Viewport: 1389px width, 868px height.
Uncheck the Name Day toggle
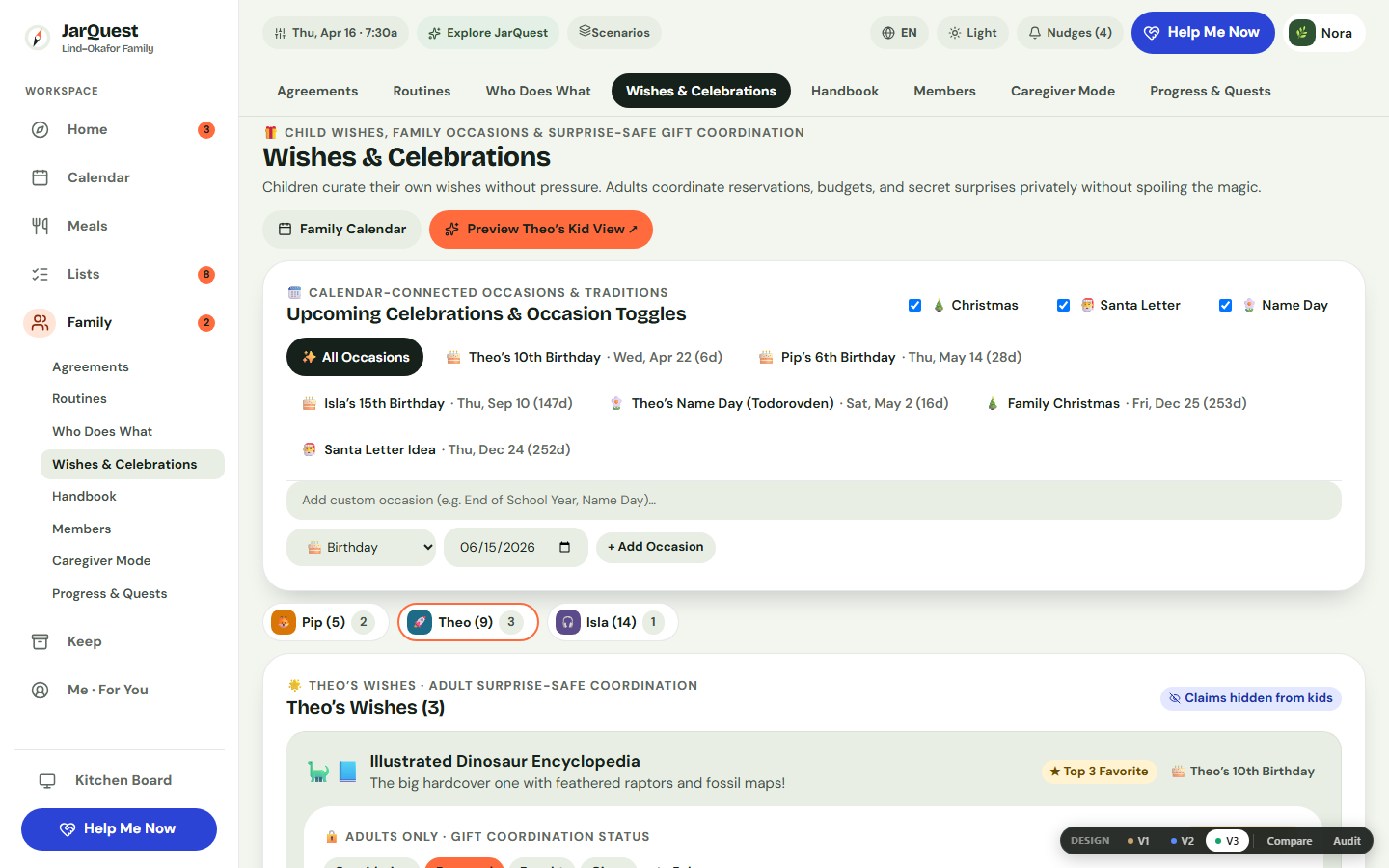click(1225, 305)
